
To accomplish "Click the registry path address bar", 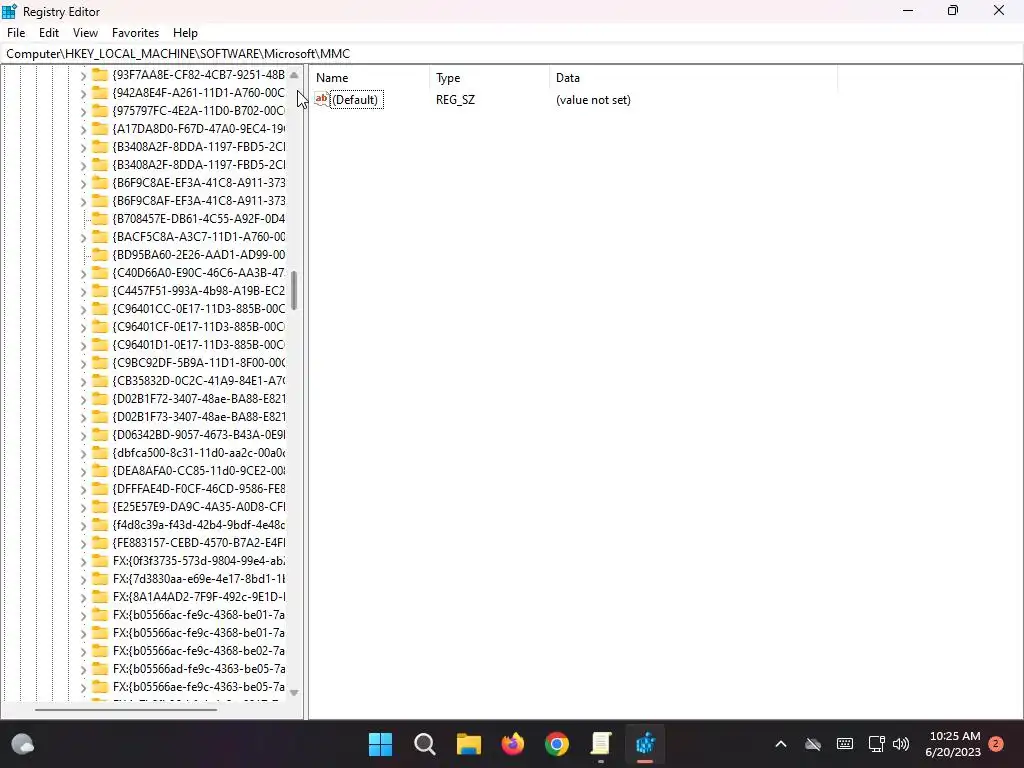I will tap(512, 54).
